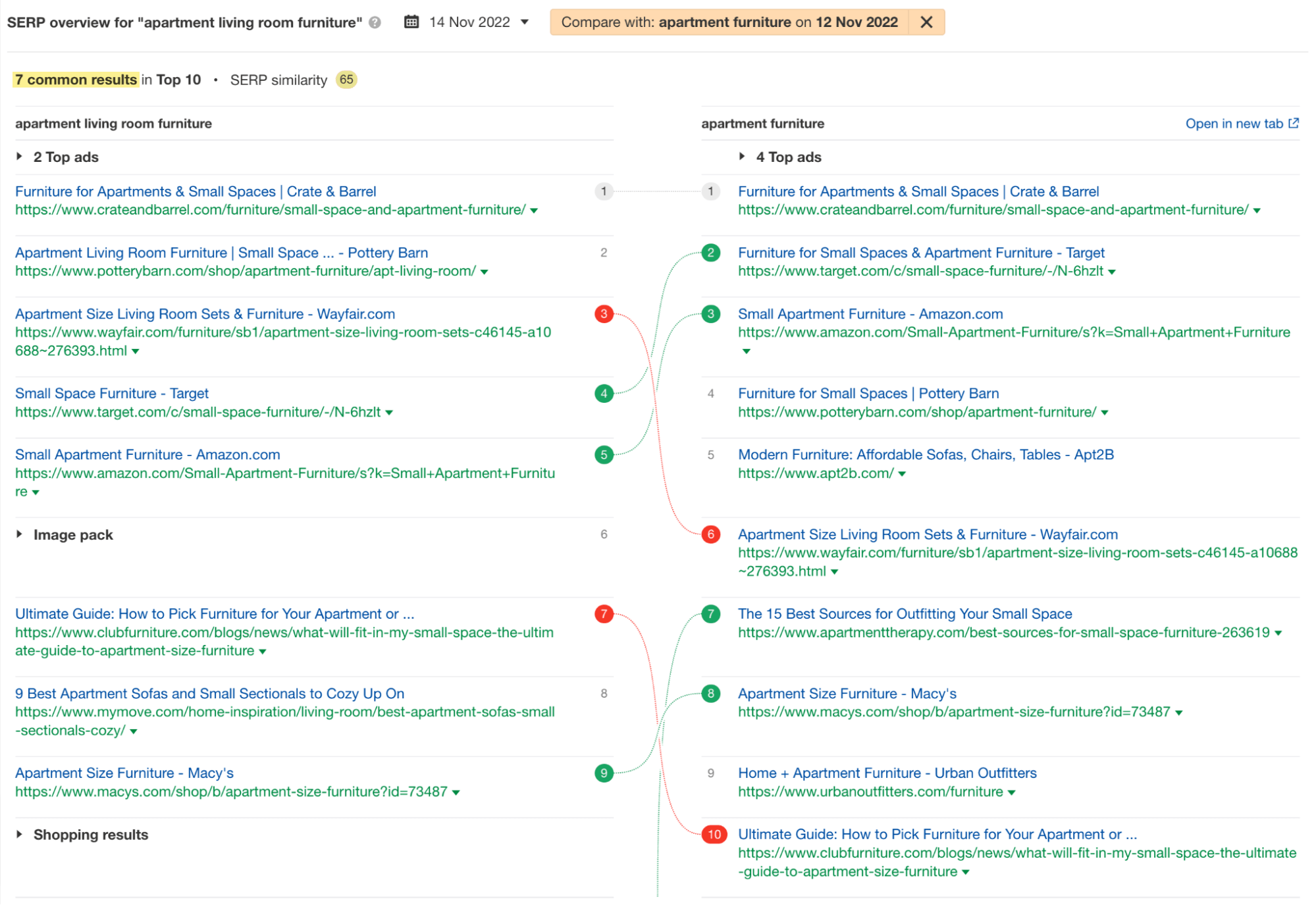
Task: Open the dropdown caret next to the Macy's URL
Action: [x=457, y=792]
